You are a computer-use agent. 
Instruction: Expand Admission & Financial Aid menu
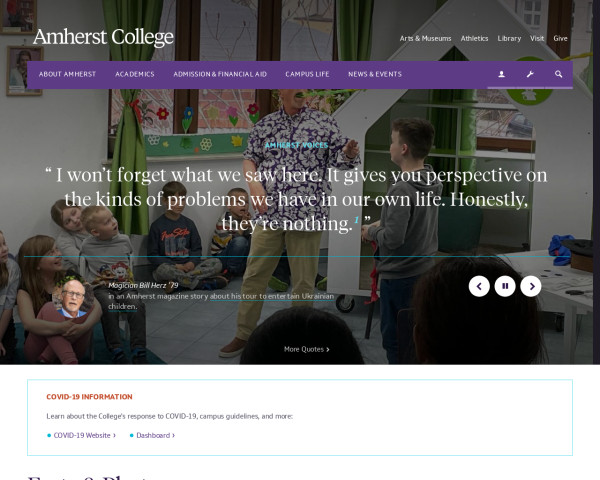tap(220, 74)
